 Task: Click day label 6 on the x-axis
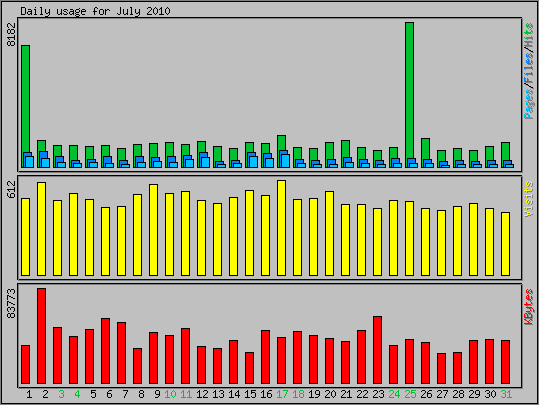click(109, 394)
